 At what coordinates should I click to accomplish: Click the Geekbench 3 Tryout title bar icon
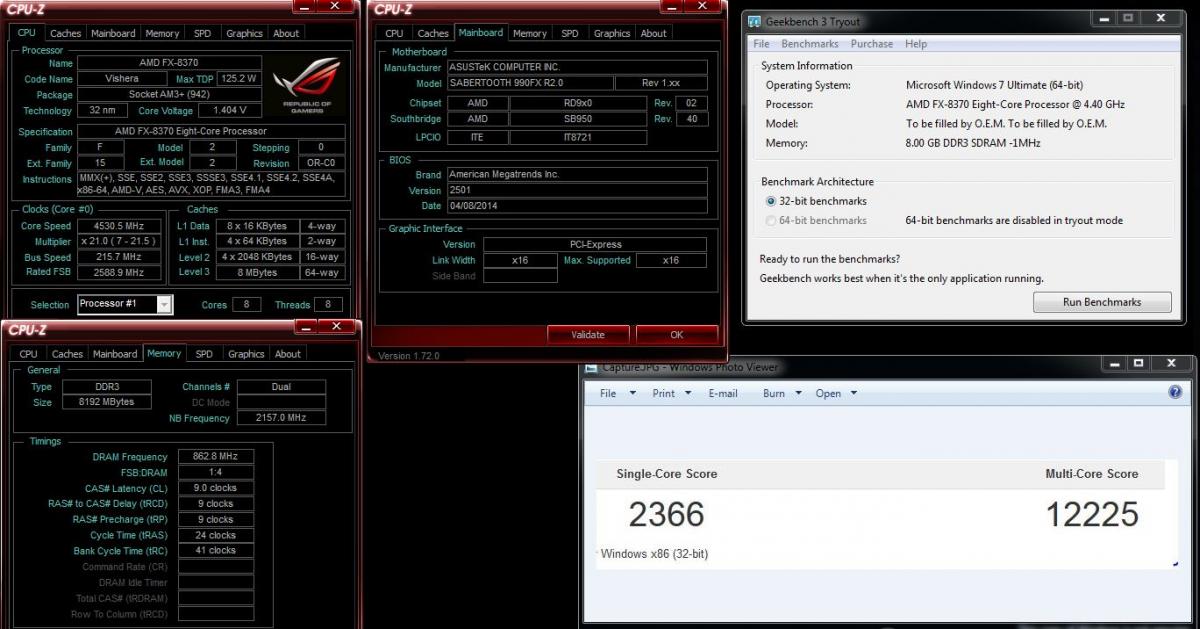[x=754, y=21]
